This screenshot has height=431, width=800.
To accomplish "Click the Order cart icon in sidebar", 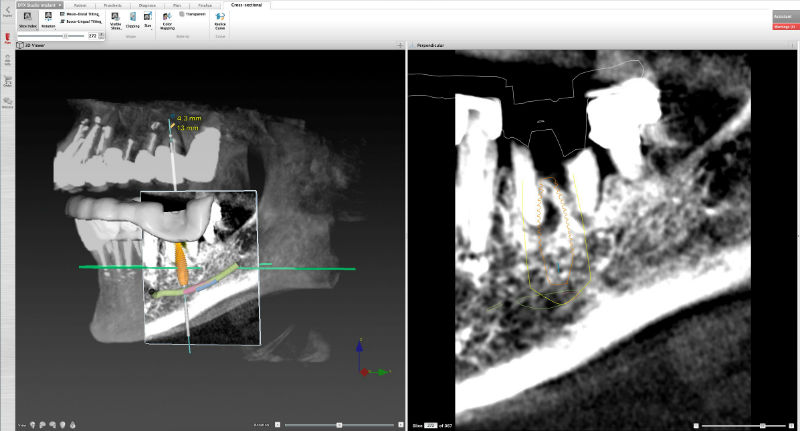I will tap(8, 81).
